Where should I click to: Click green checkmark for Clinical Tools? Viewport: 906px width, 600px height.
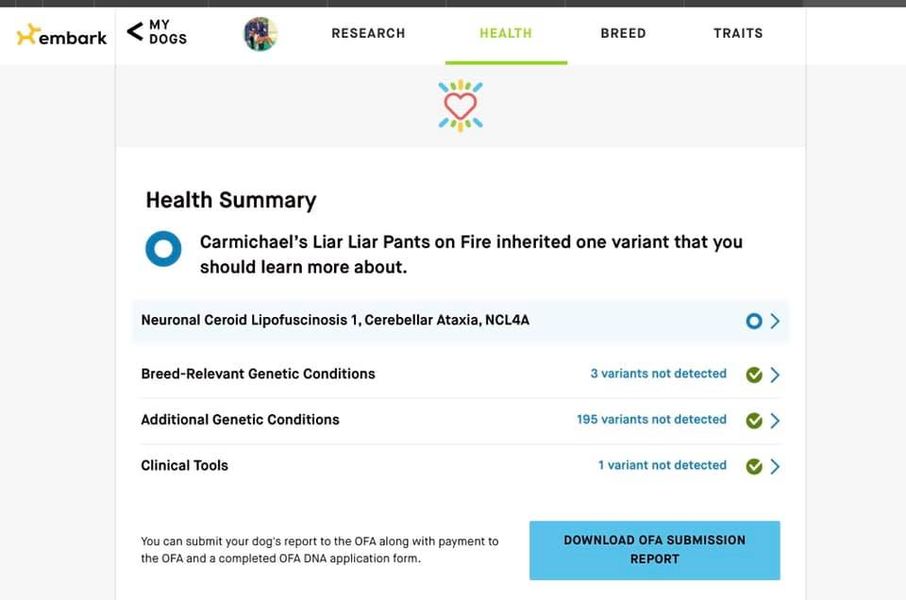pyautogui.click(x=753, y=466)
